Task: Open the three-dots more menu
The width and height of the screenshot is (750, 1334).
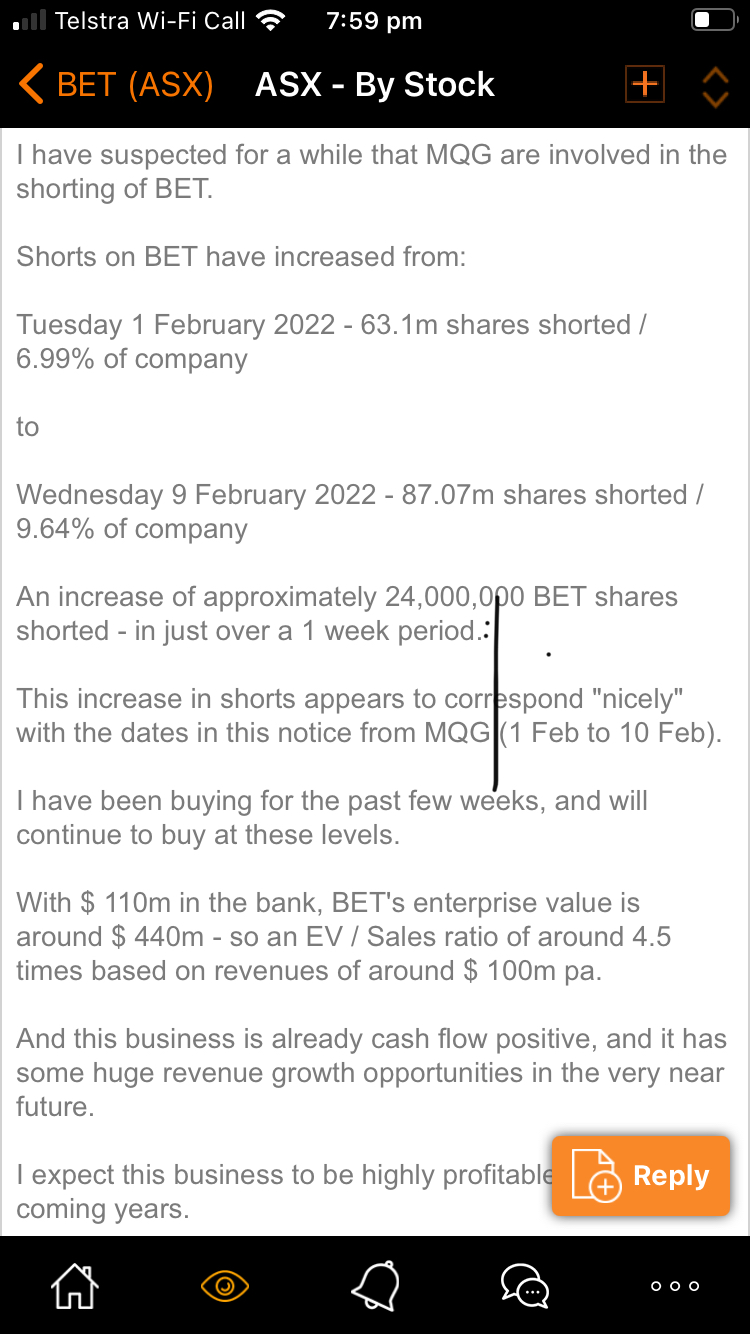Action: [675, 1286]
